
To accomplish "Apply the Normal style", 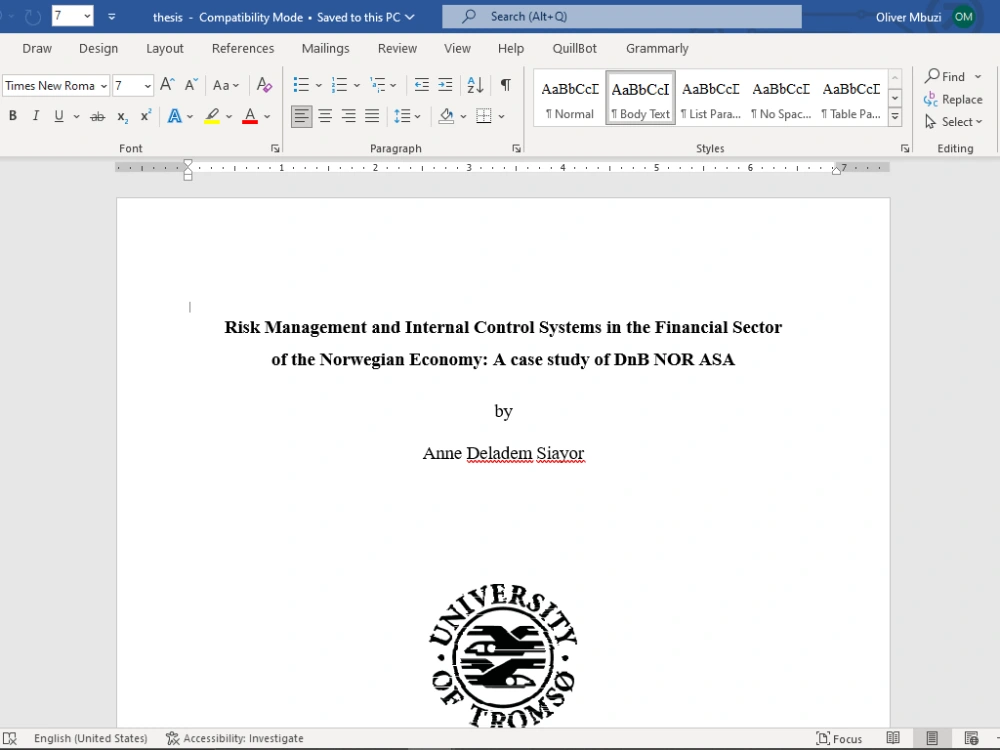I will [570, 98].
